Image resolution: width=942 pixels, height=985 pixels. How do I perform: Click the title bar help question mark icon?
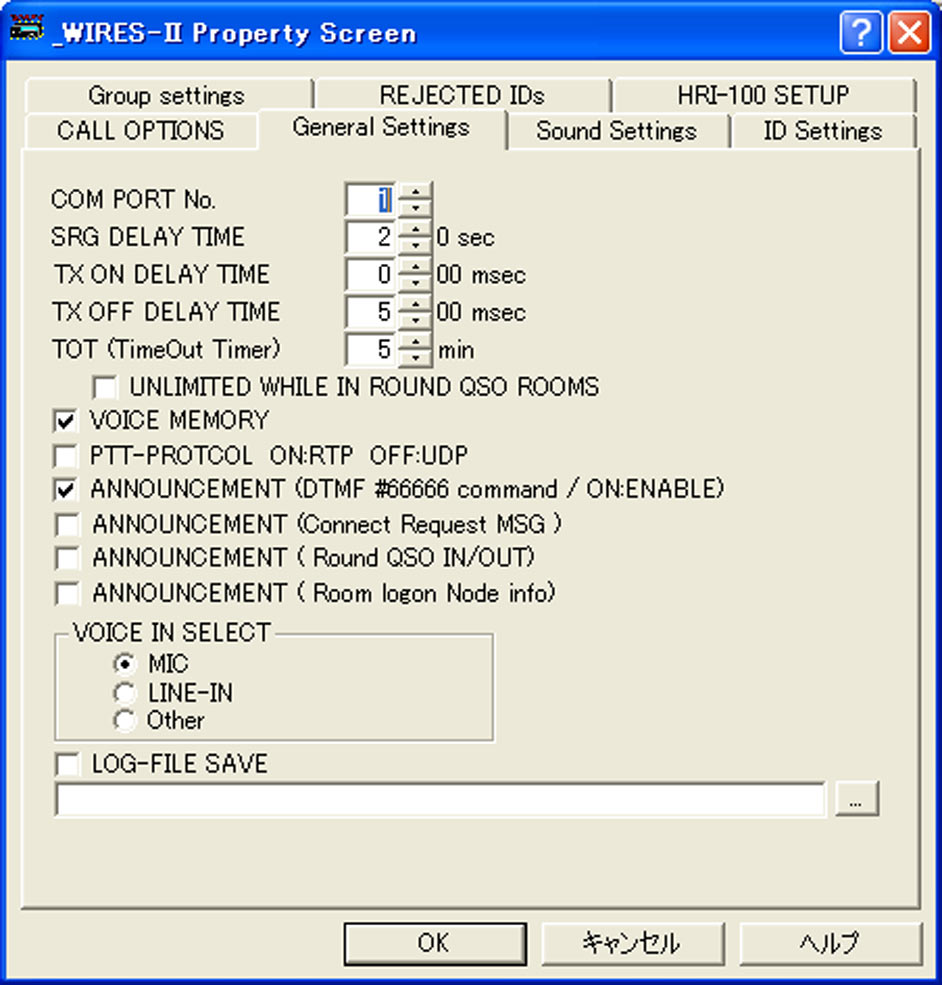coord(861,33)
